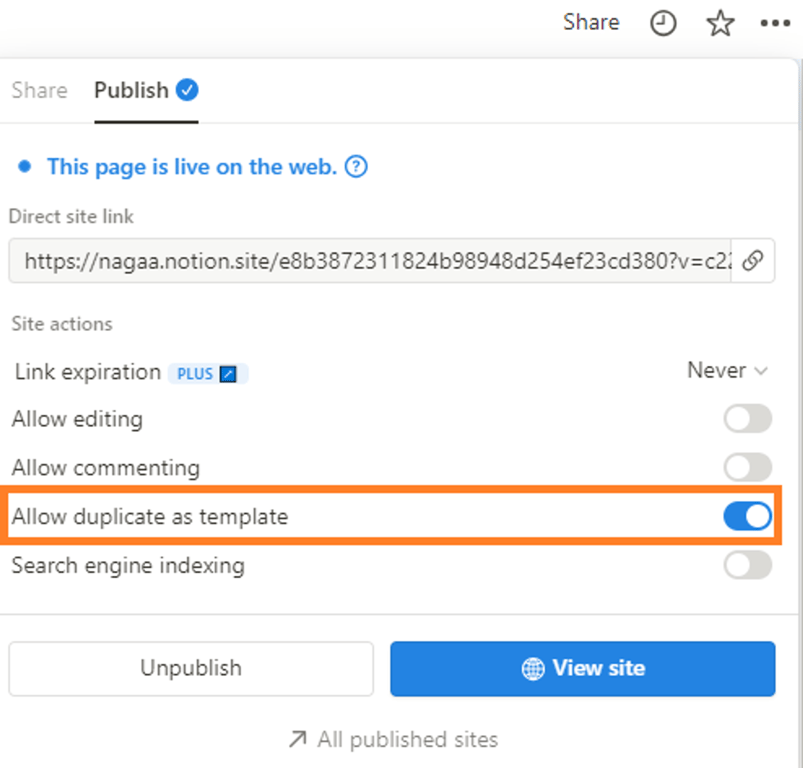Turn on Allow commenting

point(748,467)
